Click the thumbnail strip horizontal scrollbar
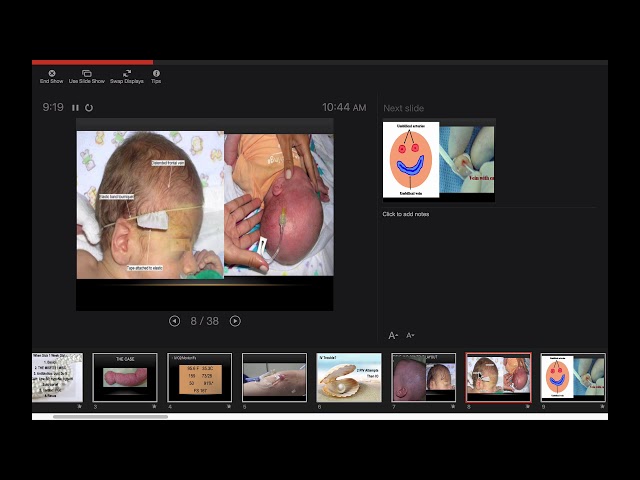Screen dimensions: 640x480 click(110, 417)
